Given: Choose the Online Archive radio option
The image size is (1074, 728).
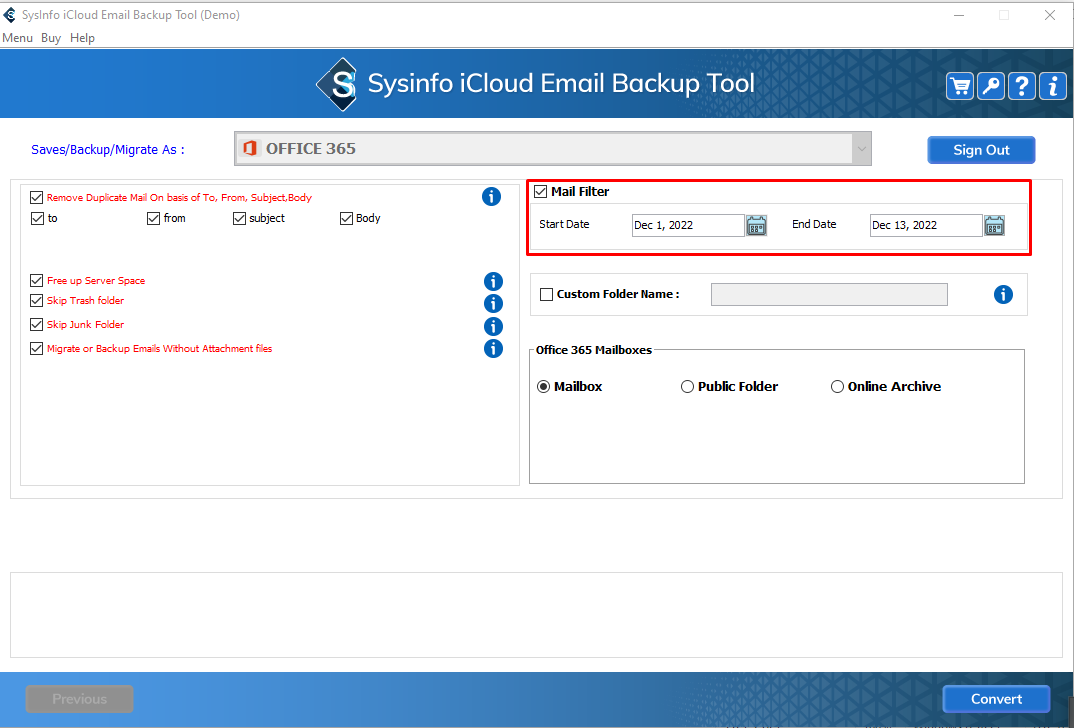Looking at the screenshot, I should coord(837,387).
